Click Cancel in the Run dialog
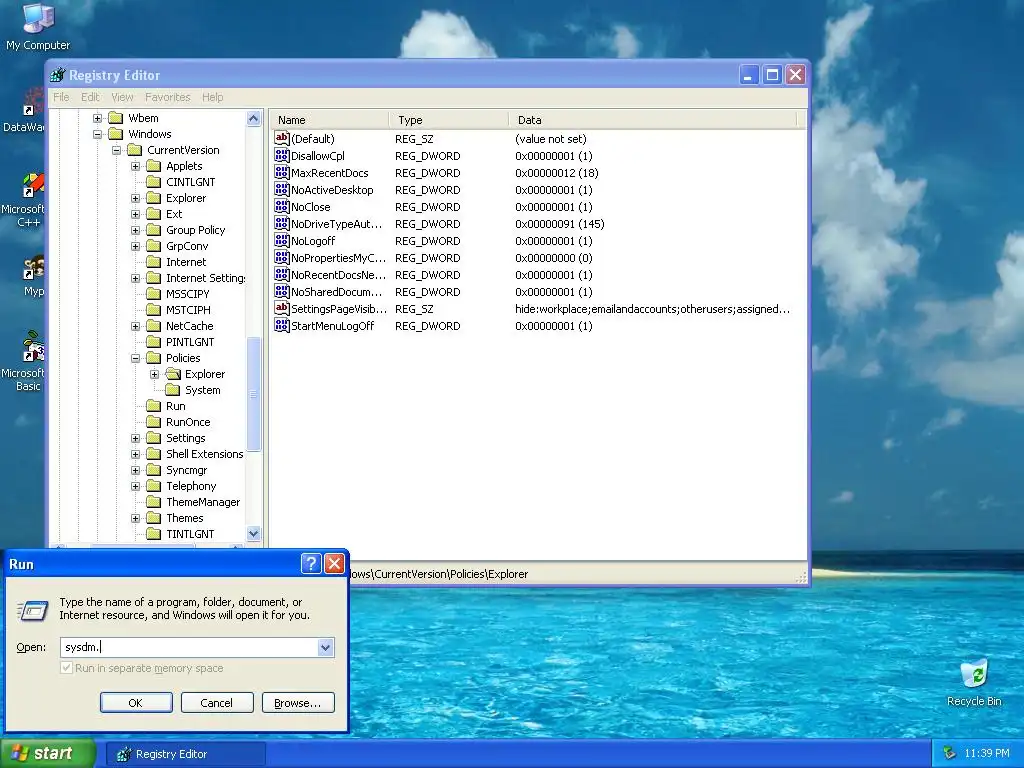This screenshot has width=1024, height=768. tap(217, 703)
